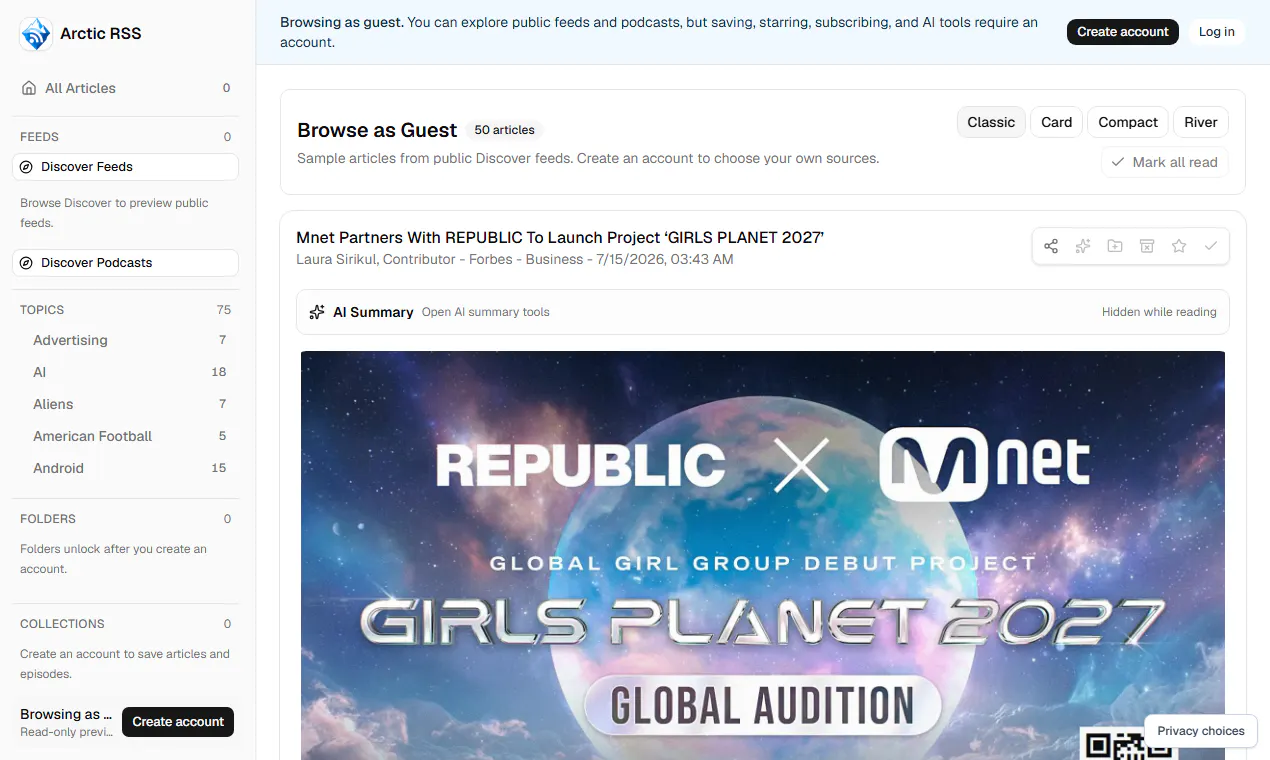
Task: Share the GIRLS PLANET article
Action: (1051, 246)
